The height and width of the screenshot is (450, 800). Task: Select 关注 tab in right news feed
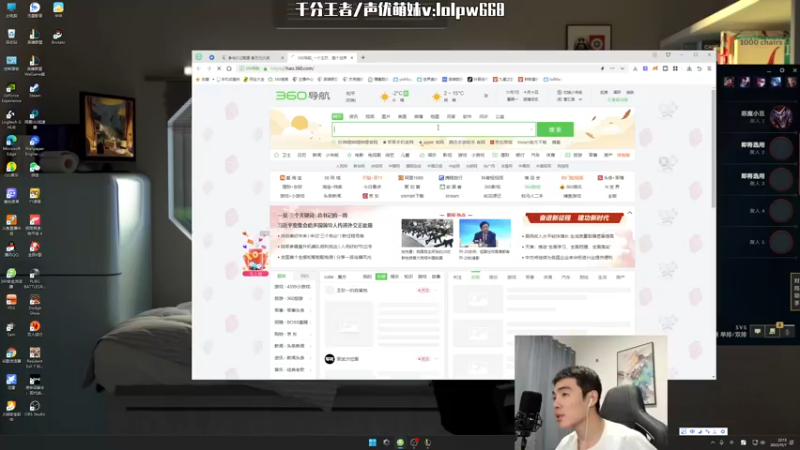(x=457, y=277)
